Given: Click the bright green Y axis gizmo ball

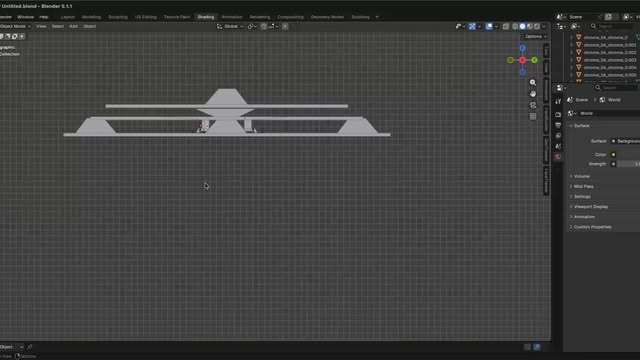Looking at the screenshot, I should coord(534,60).
